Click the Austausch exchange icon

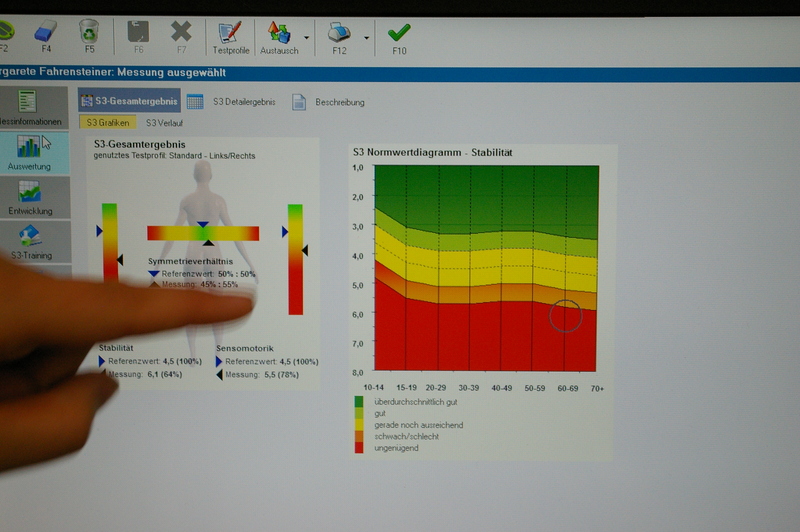tap(279, 33)
